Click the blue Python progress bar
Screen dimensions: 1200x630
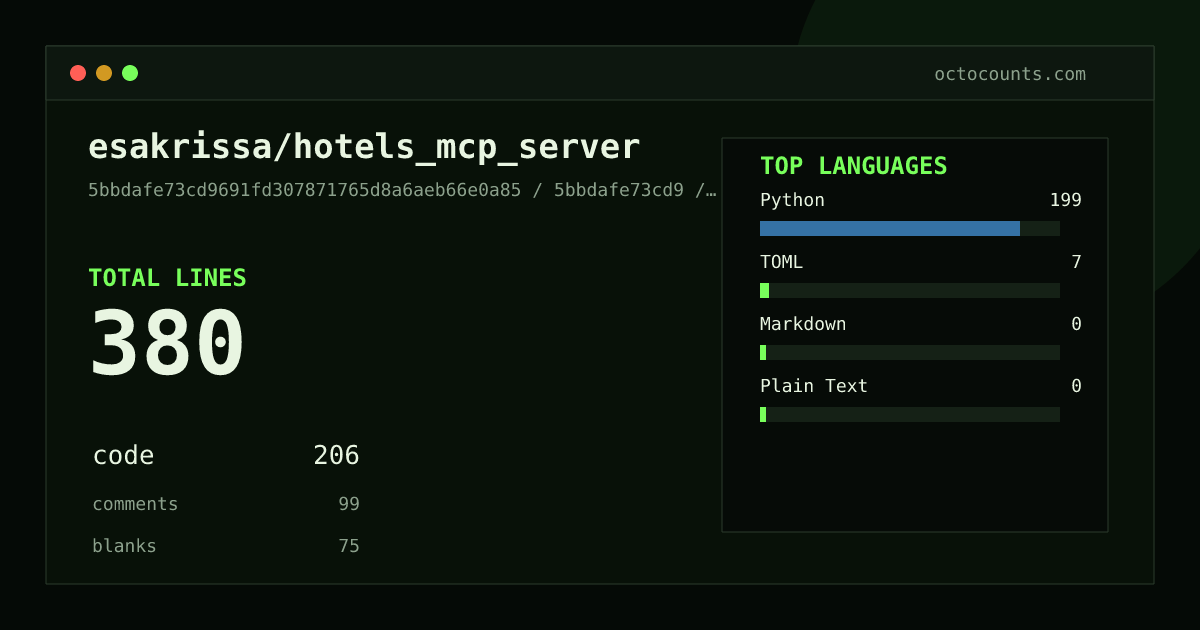pos(890,228)
